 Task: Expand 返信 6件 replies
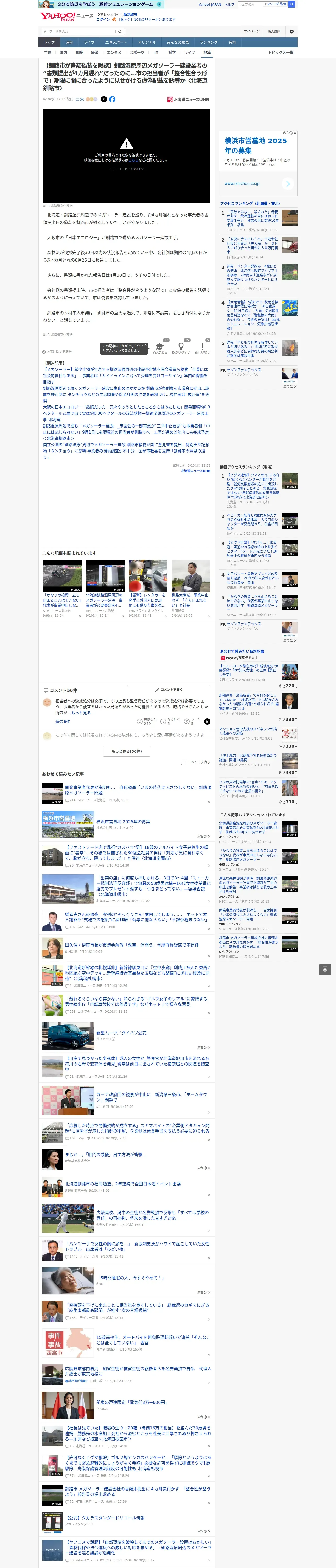62,721
